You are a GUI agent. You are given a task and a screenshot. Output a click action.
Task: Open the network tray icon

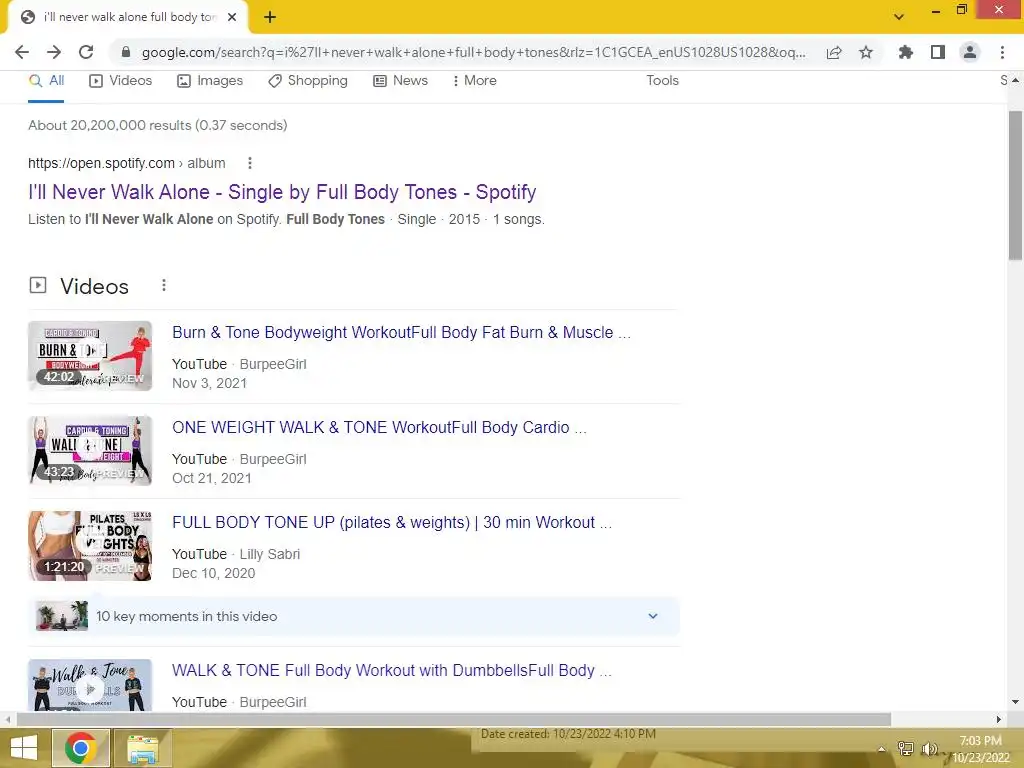(x=906, y=749)
